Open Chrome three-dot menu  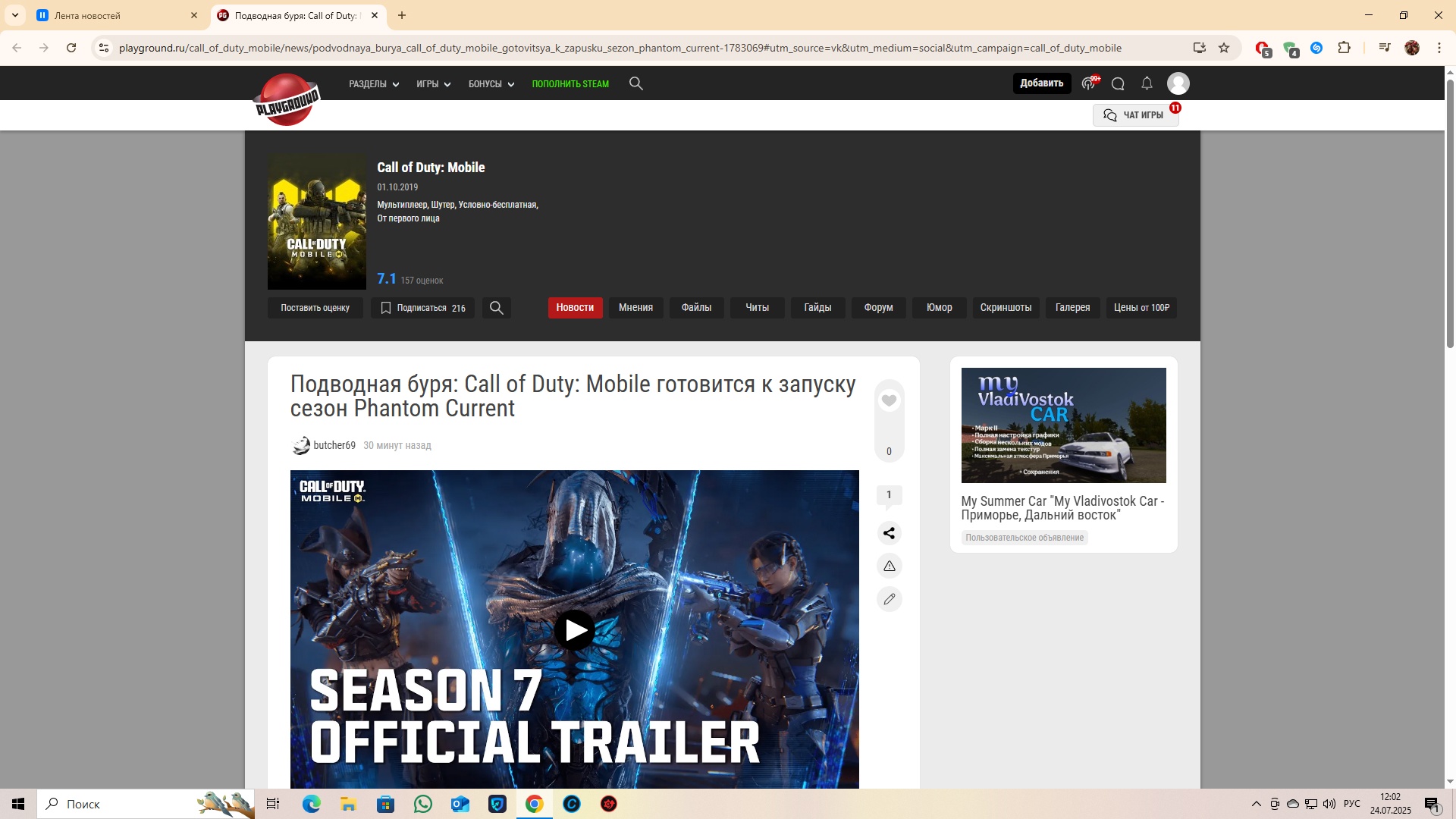[1439, 48]
